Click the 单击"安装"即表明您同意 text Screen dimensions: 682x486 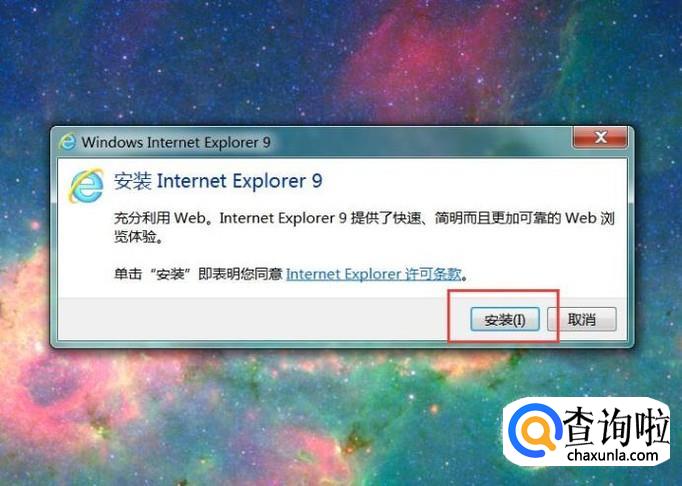click(x=198, y=274)
